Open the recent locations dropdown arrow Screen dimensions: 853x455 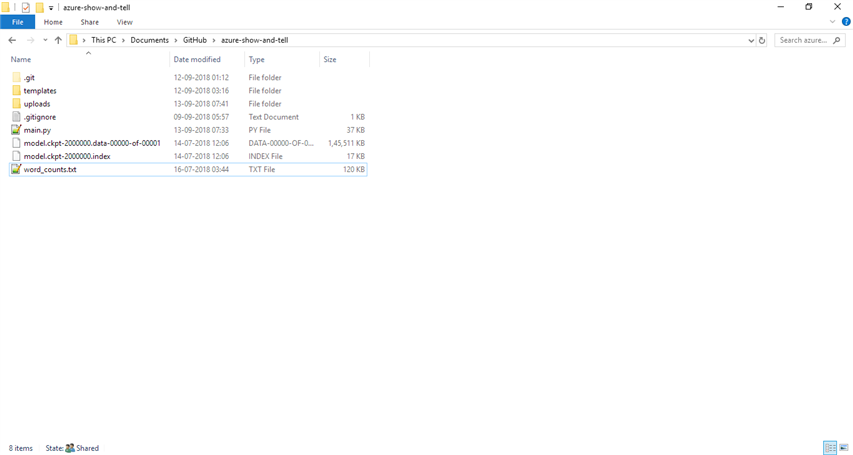45,40
